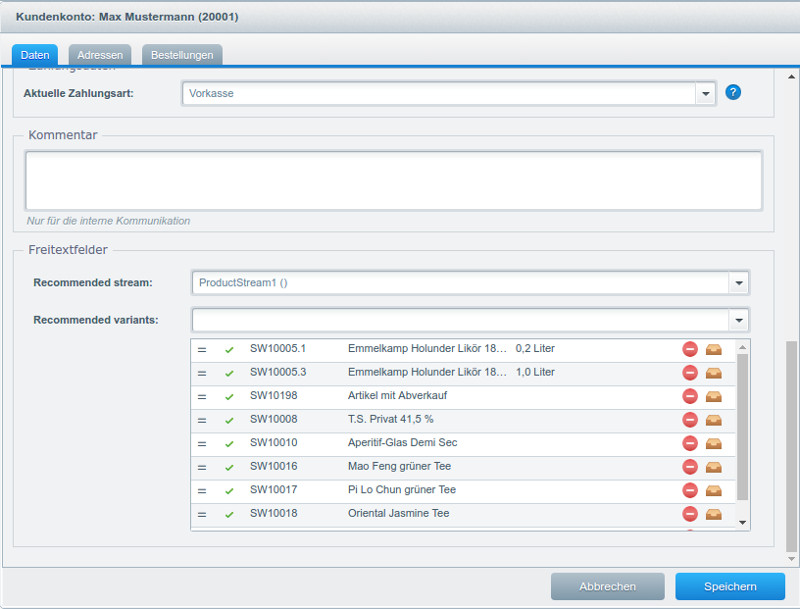Click green checkmark on SW10008 row
Viewport: 800px width, 609px height.
point(229,420)
